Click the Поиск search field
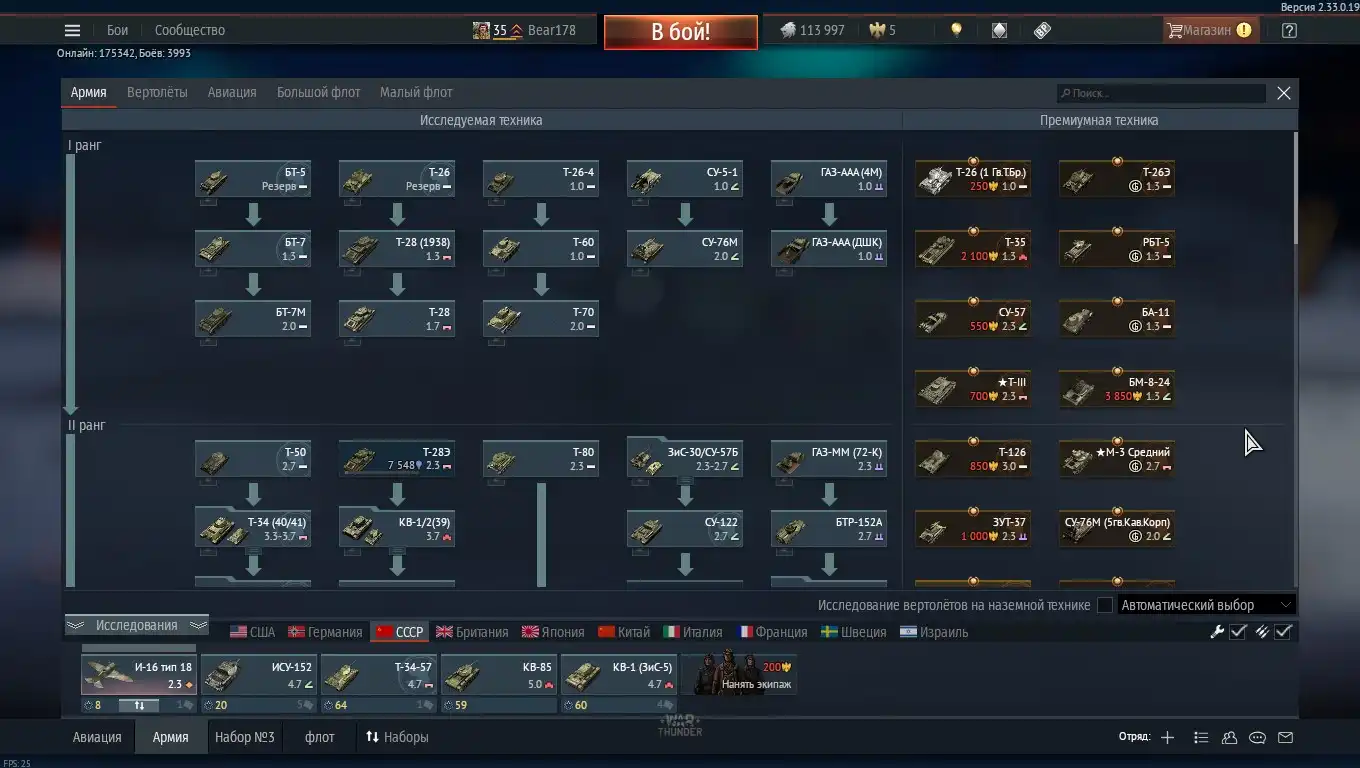Viewport: 1360px width, 768px height. (1162, 93)
